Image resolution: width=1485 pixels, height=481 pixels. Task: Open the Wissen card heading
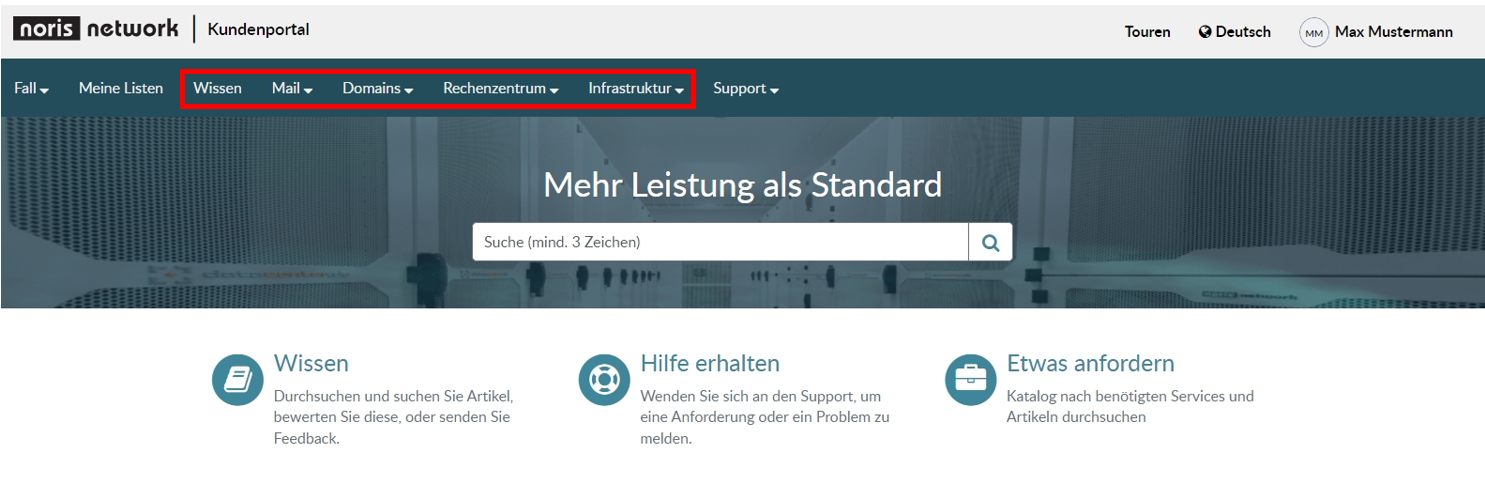(311, 363)
